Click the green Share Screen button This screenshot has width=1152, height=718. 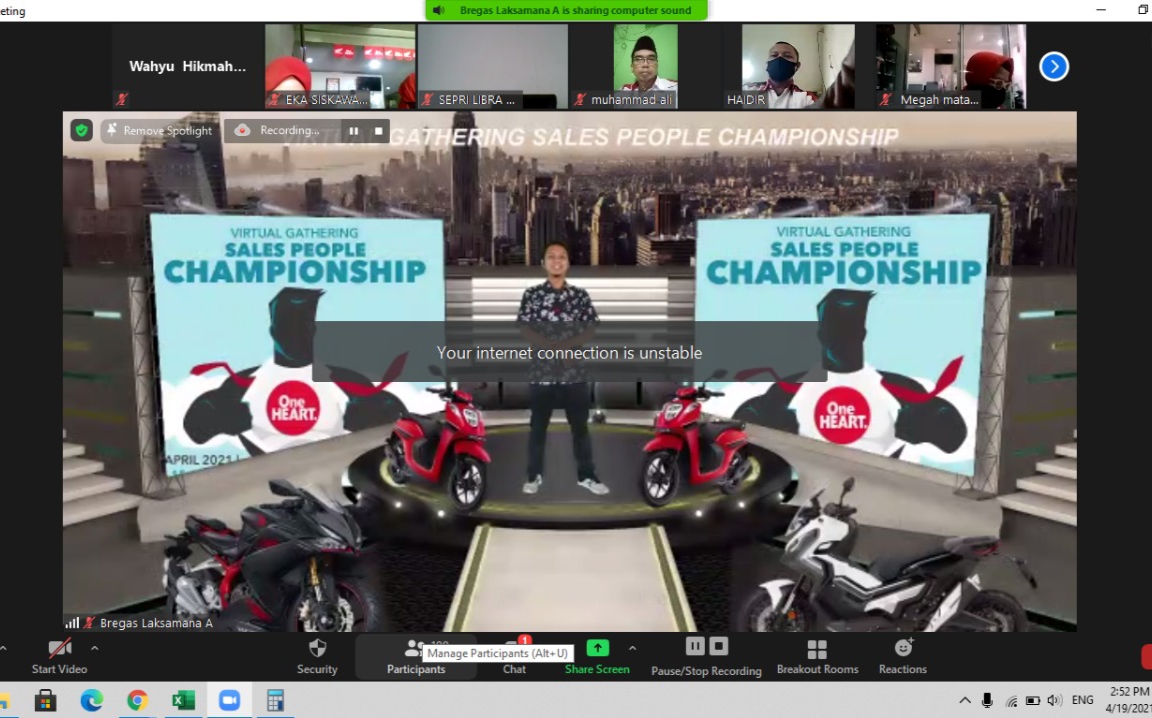597,656
